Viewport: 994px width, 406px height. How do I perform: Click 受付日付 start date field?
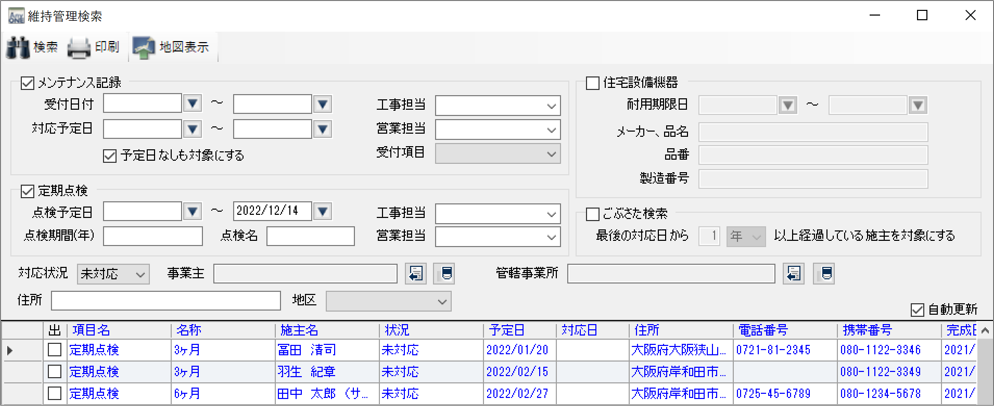coord(143,103)
